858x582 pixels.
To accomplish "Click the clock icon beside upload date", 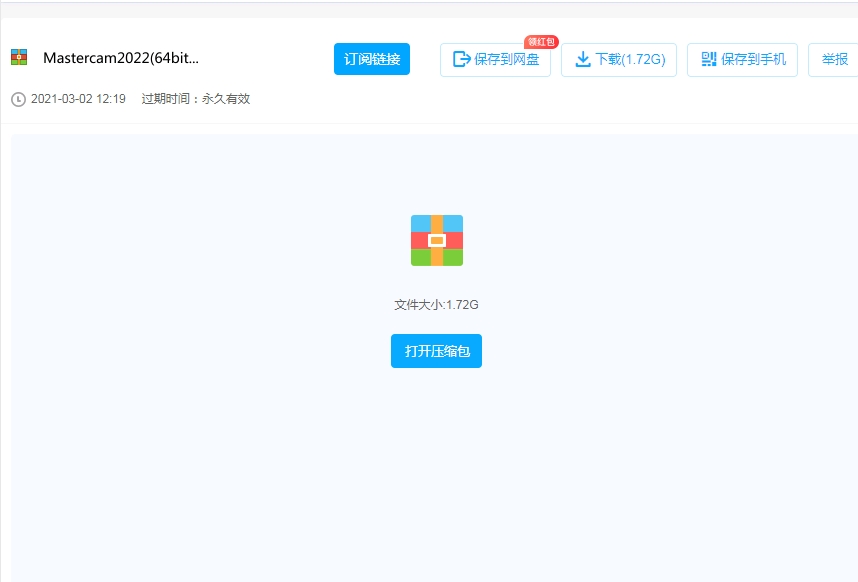I will 19,100.
